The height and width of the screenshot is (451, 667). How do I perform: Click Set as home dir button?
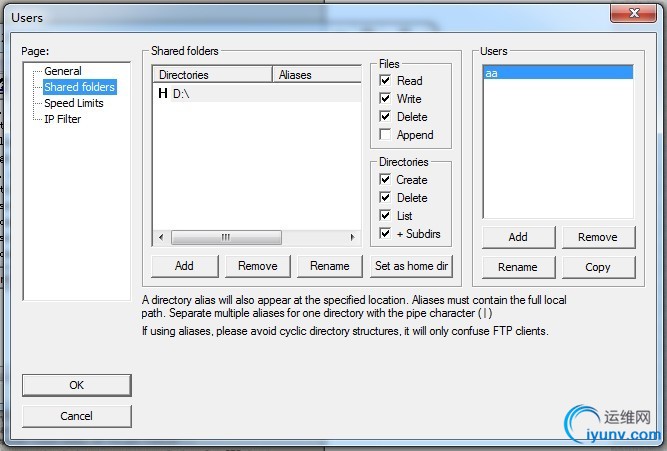tap(411, 266)
